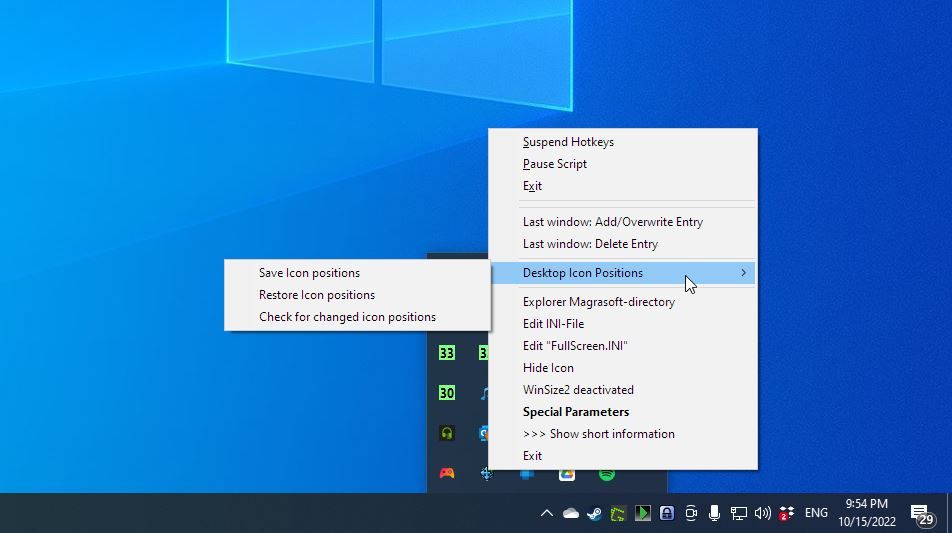Click the green headphones tray icon
The image size is (952, 533).
(x=447, y=433)
